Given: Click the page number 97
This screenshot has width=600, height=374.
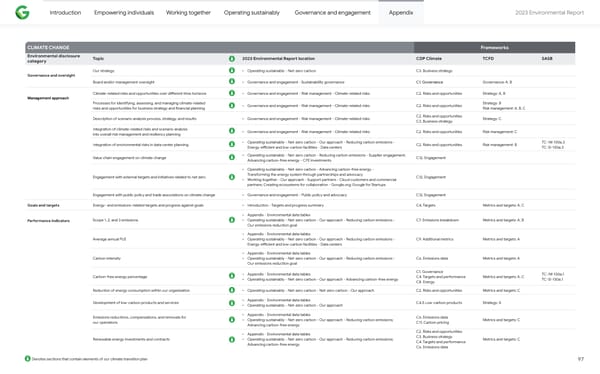Looking at the screenshot, I should [x=580, y=359].
